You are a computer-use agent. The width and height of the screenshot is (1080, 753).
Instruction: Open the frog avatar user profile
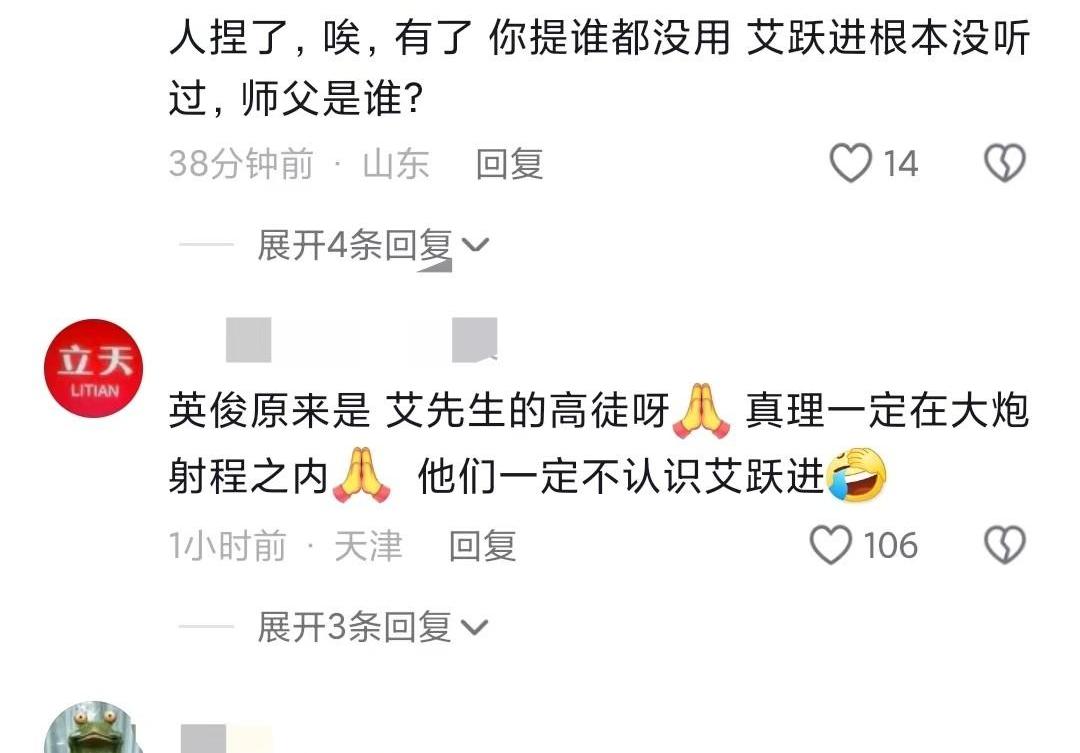click(94, 728)
